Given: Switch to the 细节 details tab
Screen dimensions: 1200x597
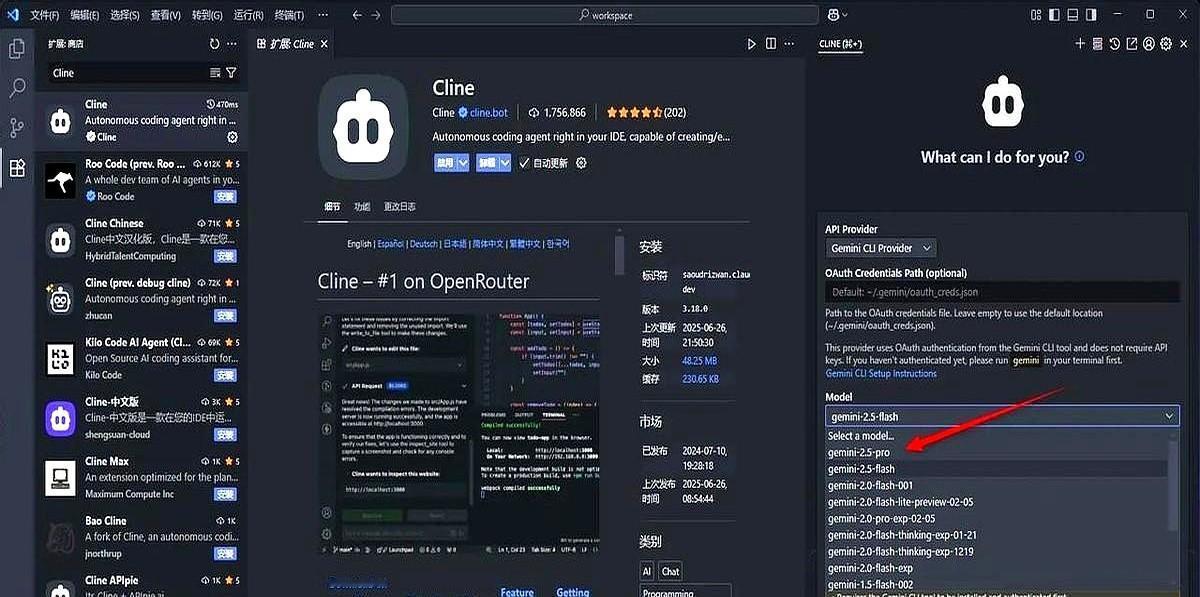Looking at the screenshot, I should pos(332,206).
